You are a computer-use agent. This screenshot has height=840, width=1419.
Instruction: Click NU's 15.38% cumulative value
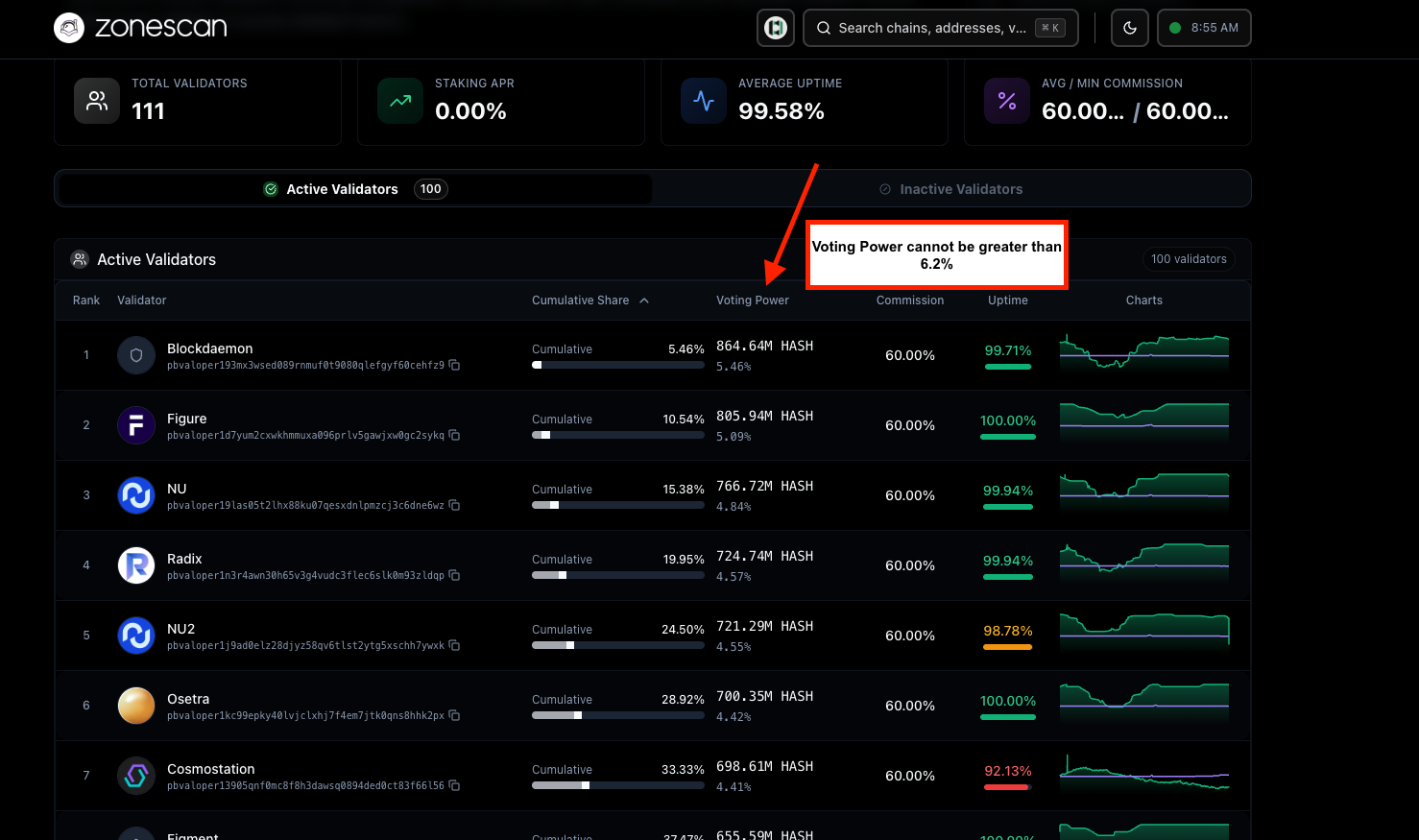click(x=684, y=490)
